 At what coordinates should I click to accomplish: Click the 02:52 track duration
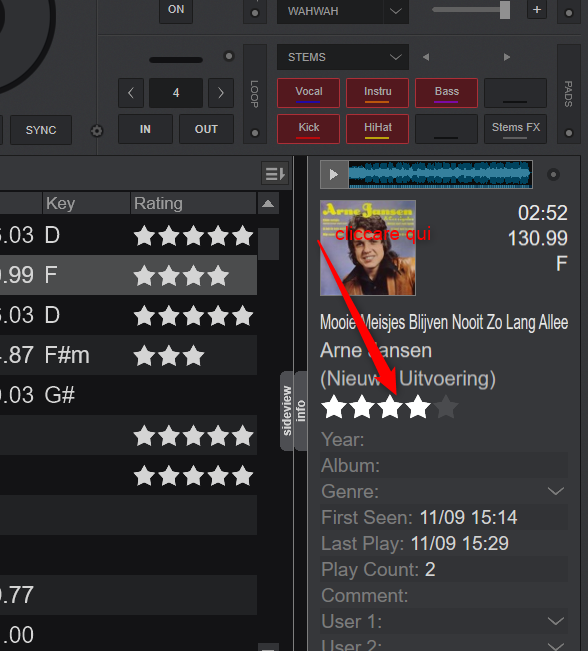pyautogui.click(x=543, y=213)
